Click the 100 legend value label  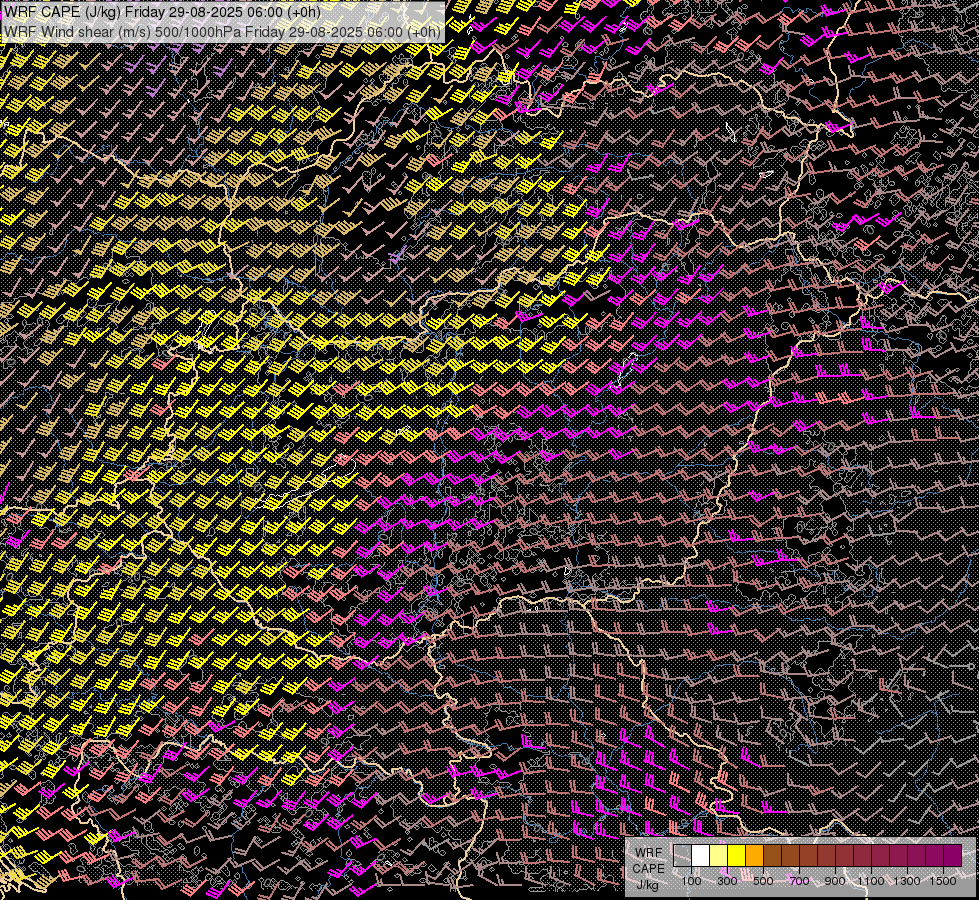(x=691, y=881)
